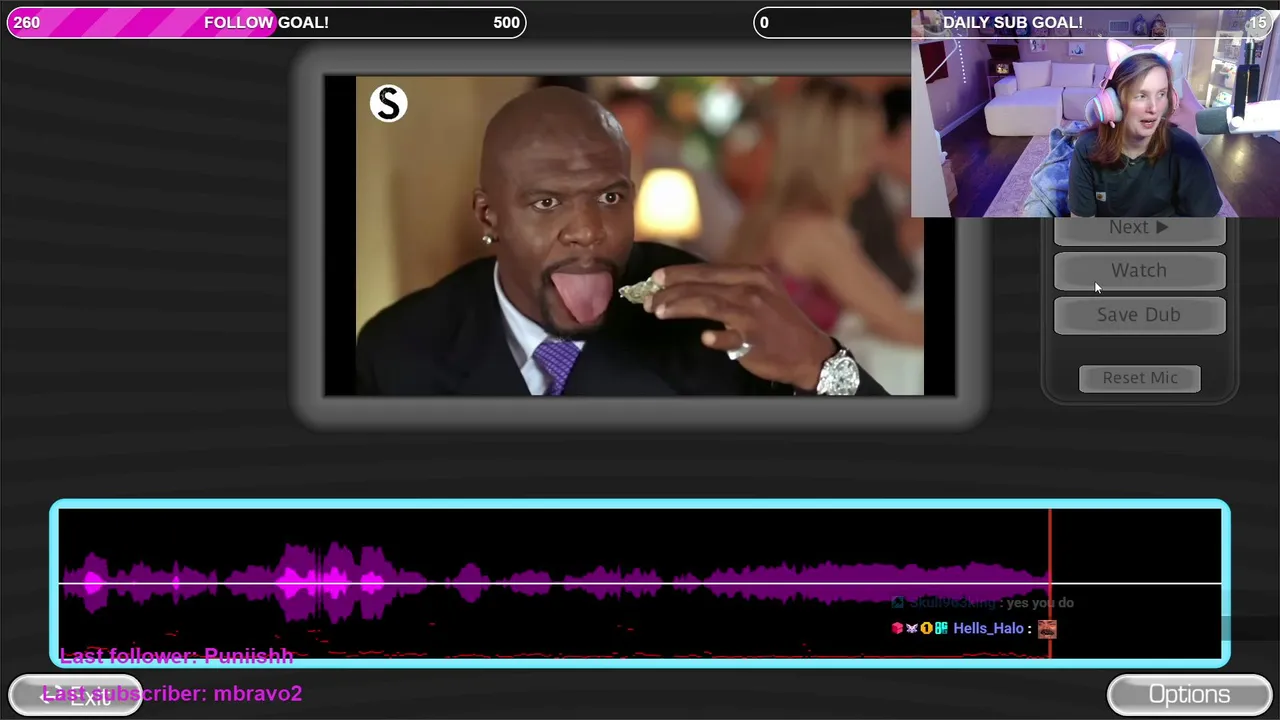Screen dimensions: 1280x720
Task: Save the dub recording
Action: 1139,315
